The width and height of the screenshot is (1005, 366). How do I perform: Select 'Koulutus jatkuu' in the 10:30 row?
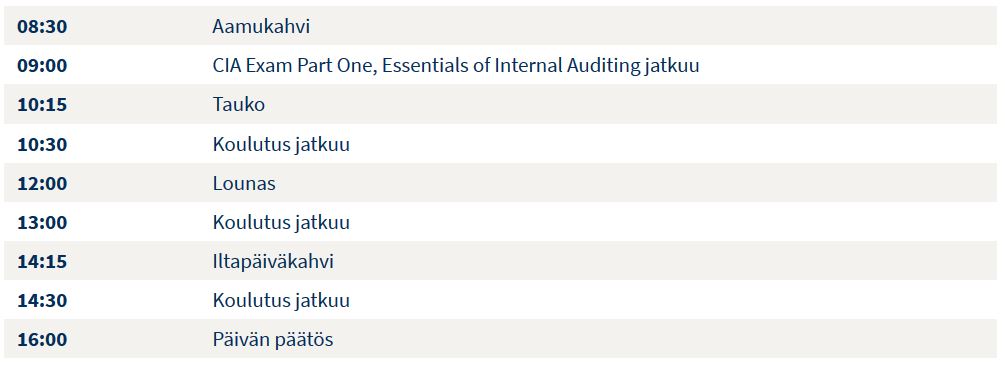tap(281, 145)
